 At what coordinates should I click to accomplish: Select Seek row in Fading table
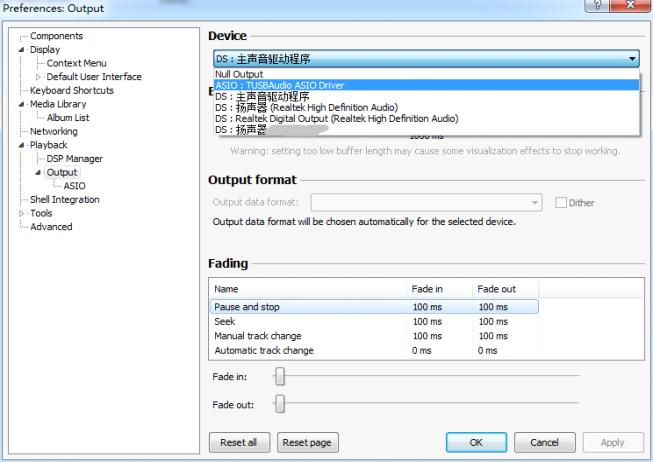point(225,322)
